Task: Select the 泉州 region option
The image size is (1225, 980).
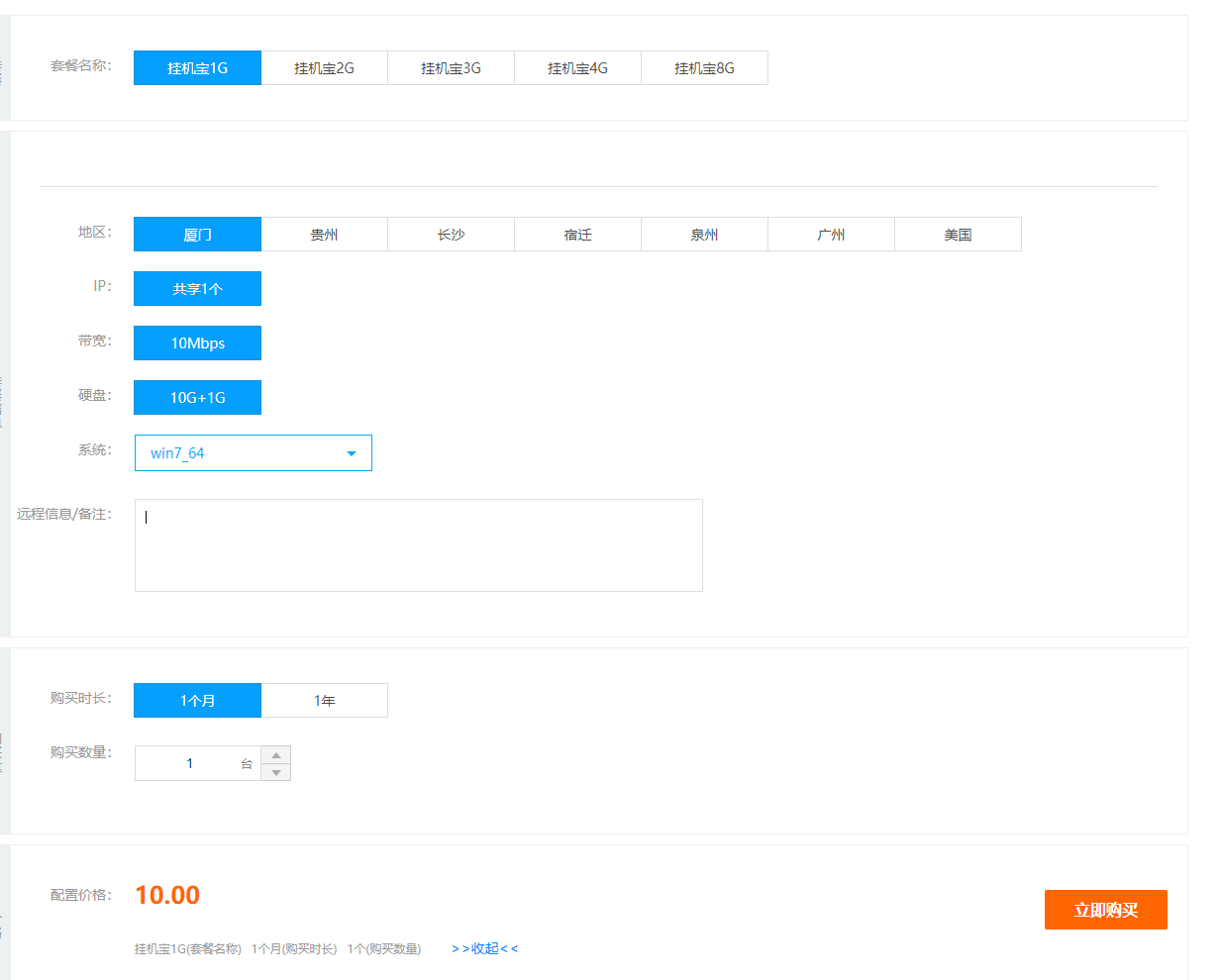Action: [704, 235]
